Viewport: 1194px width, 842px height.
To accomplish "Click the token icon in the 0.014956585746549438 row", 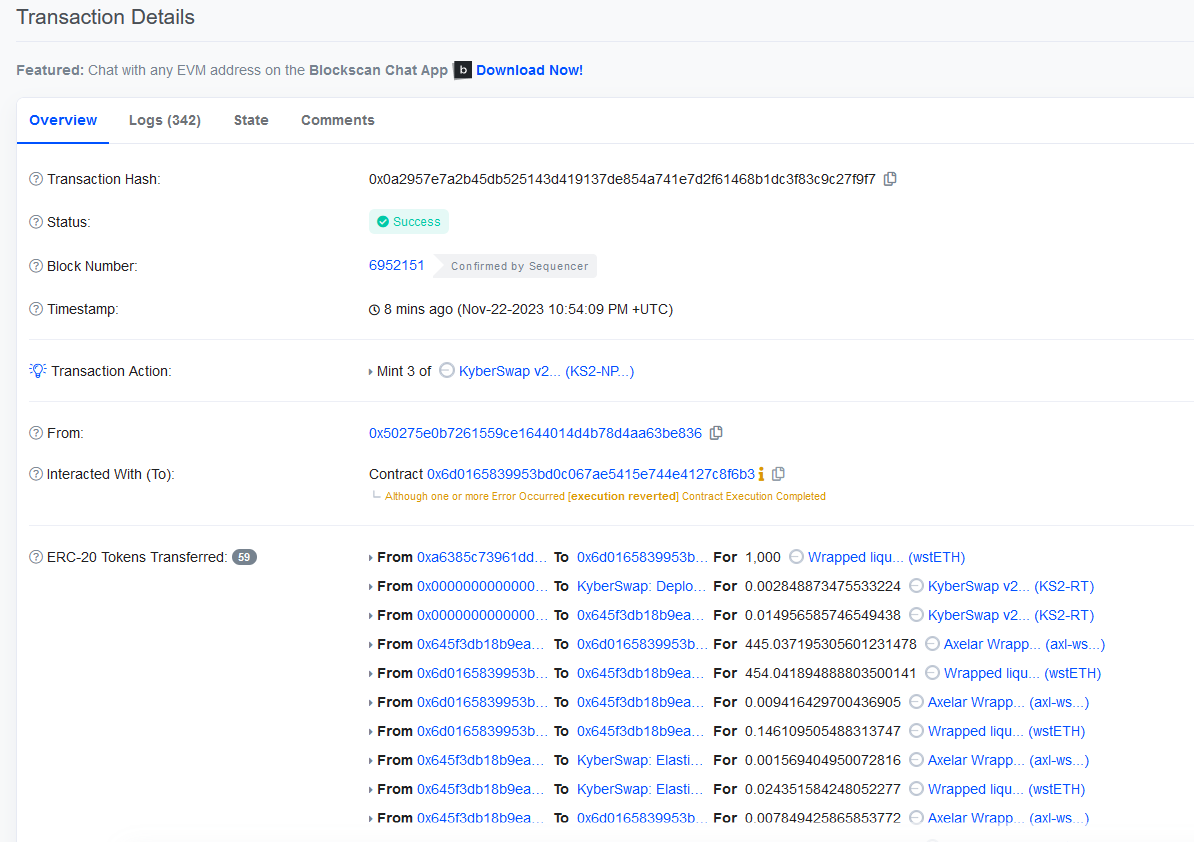I will pyautogui.click(x=916, y=615).
